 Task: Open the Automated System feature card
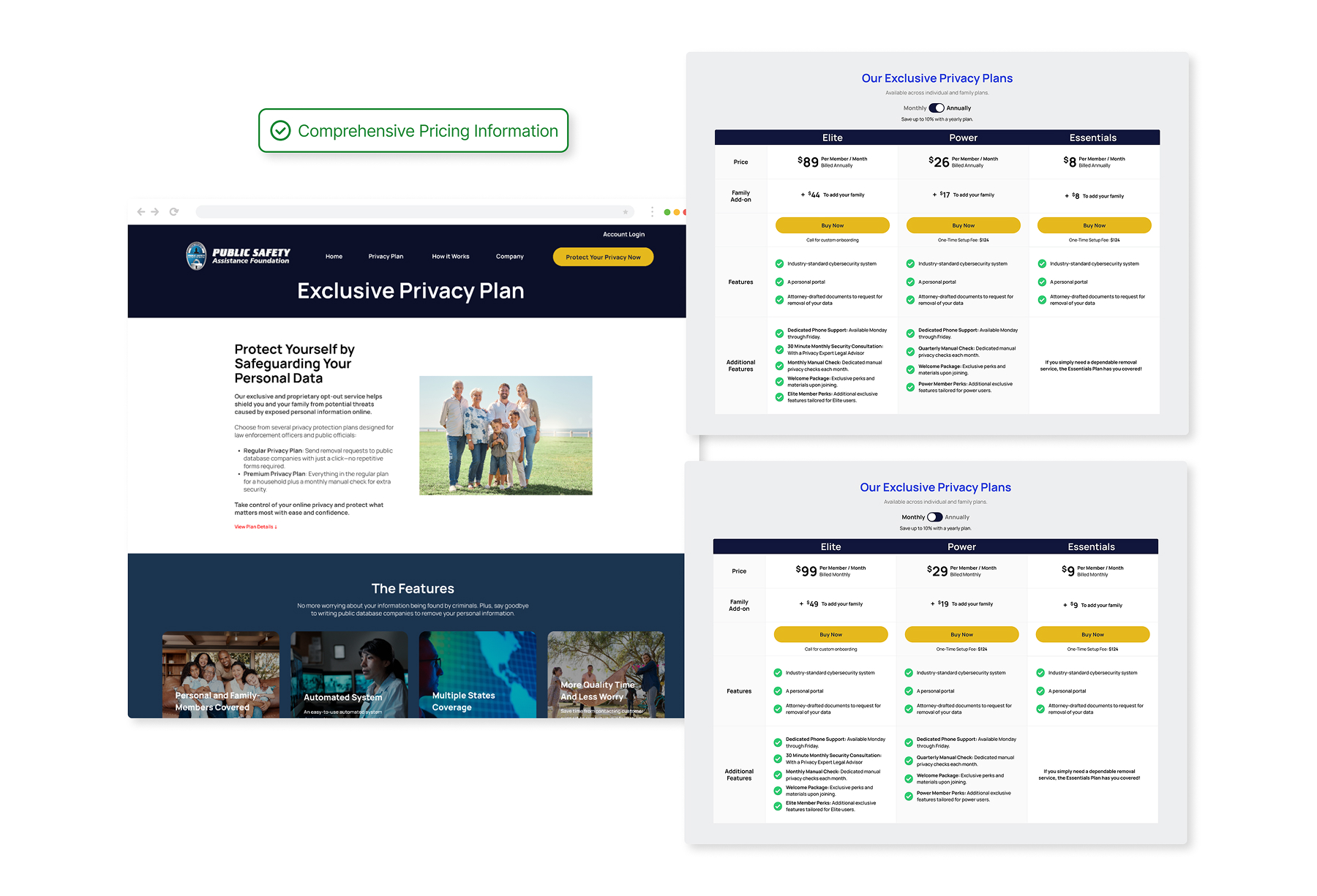tap(349, 674)
